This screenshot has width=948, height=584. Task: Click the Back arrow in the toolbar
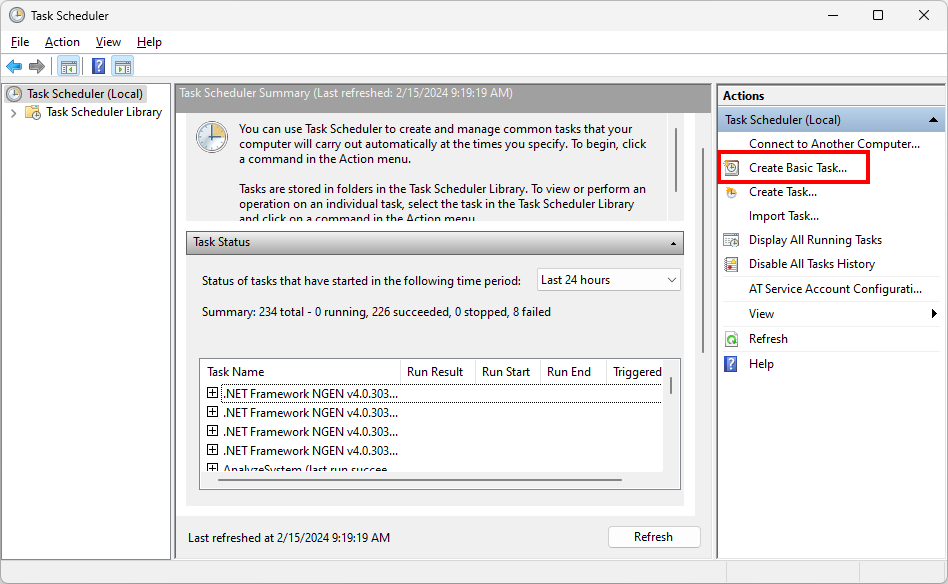tap(14, 67)
